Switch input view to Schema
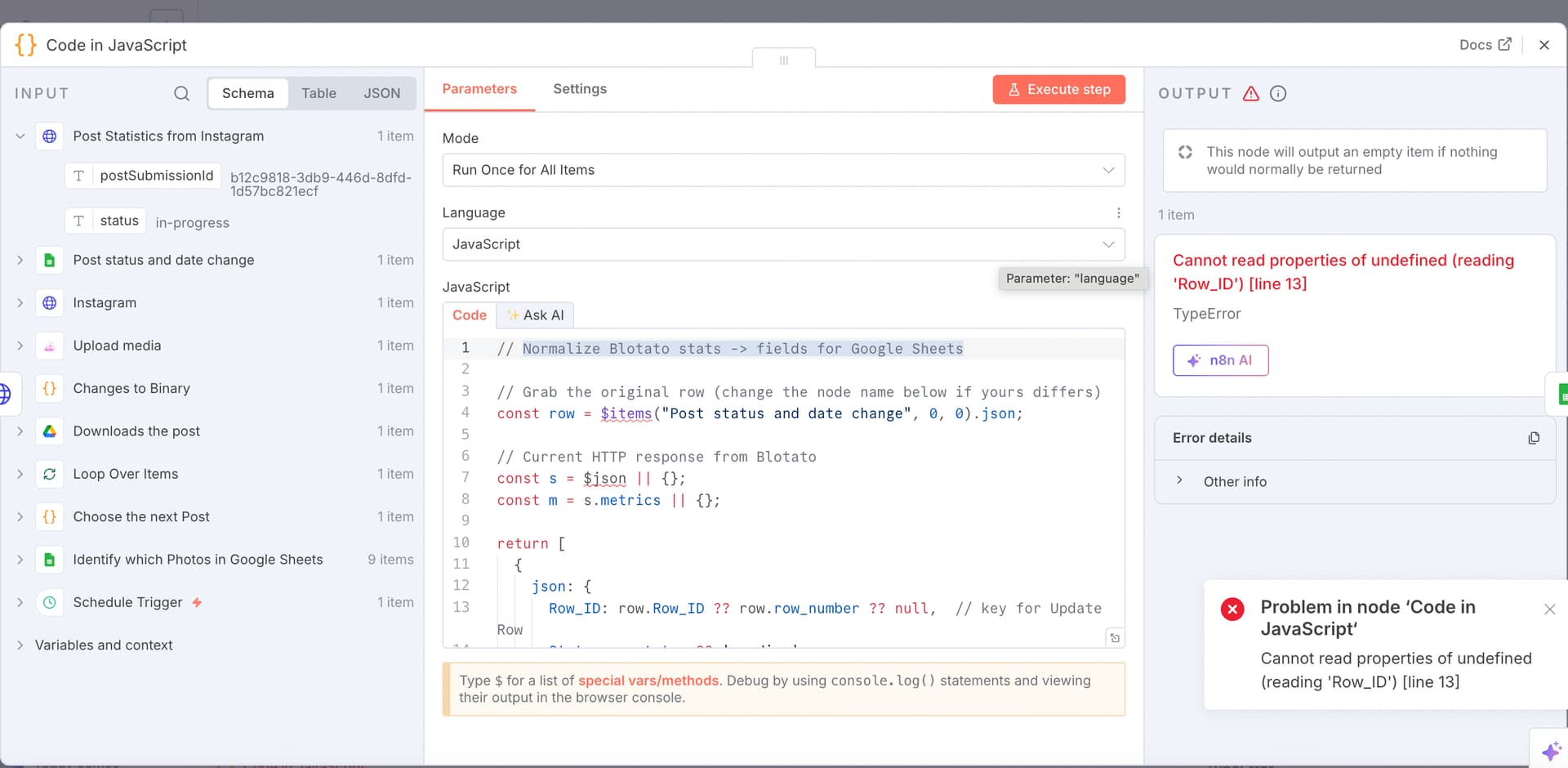 pos(248,93)
